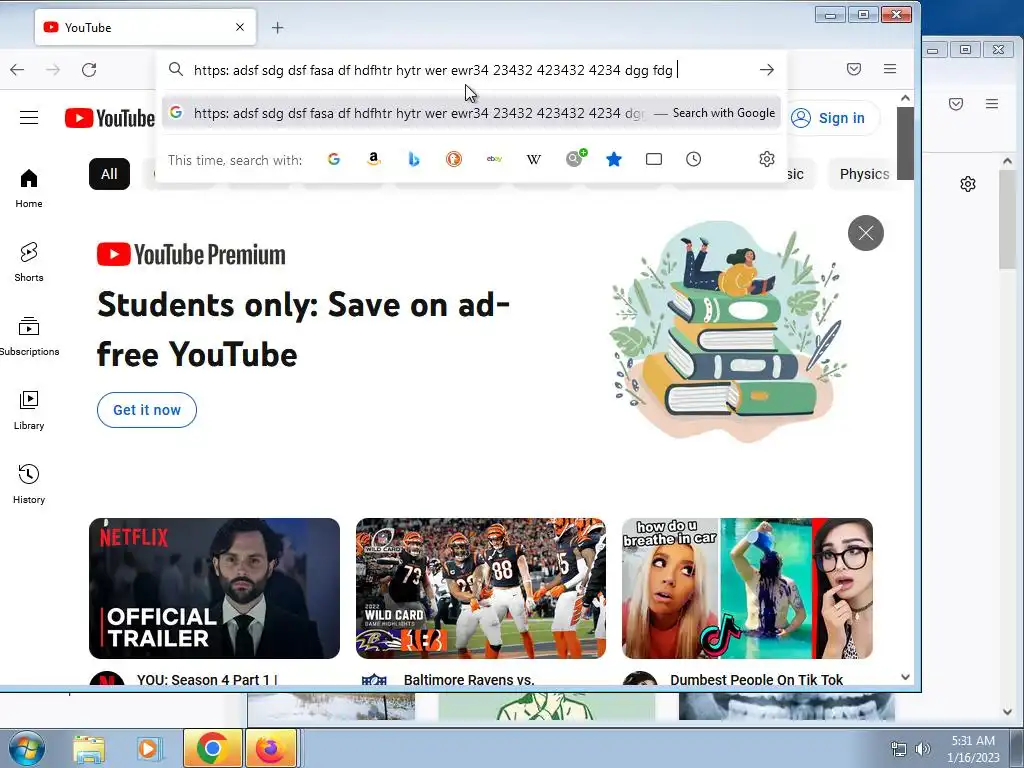Open the Dumbest People On Tik Tok thumbnail
The width and height of the screenshot is (1024, 768).
(747, 588)
